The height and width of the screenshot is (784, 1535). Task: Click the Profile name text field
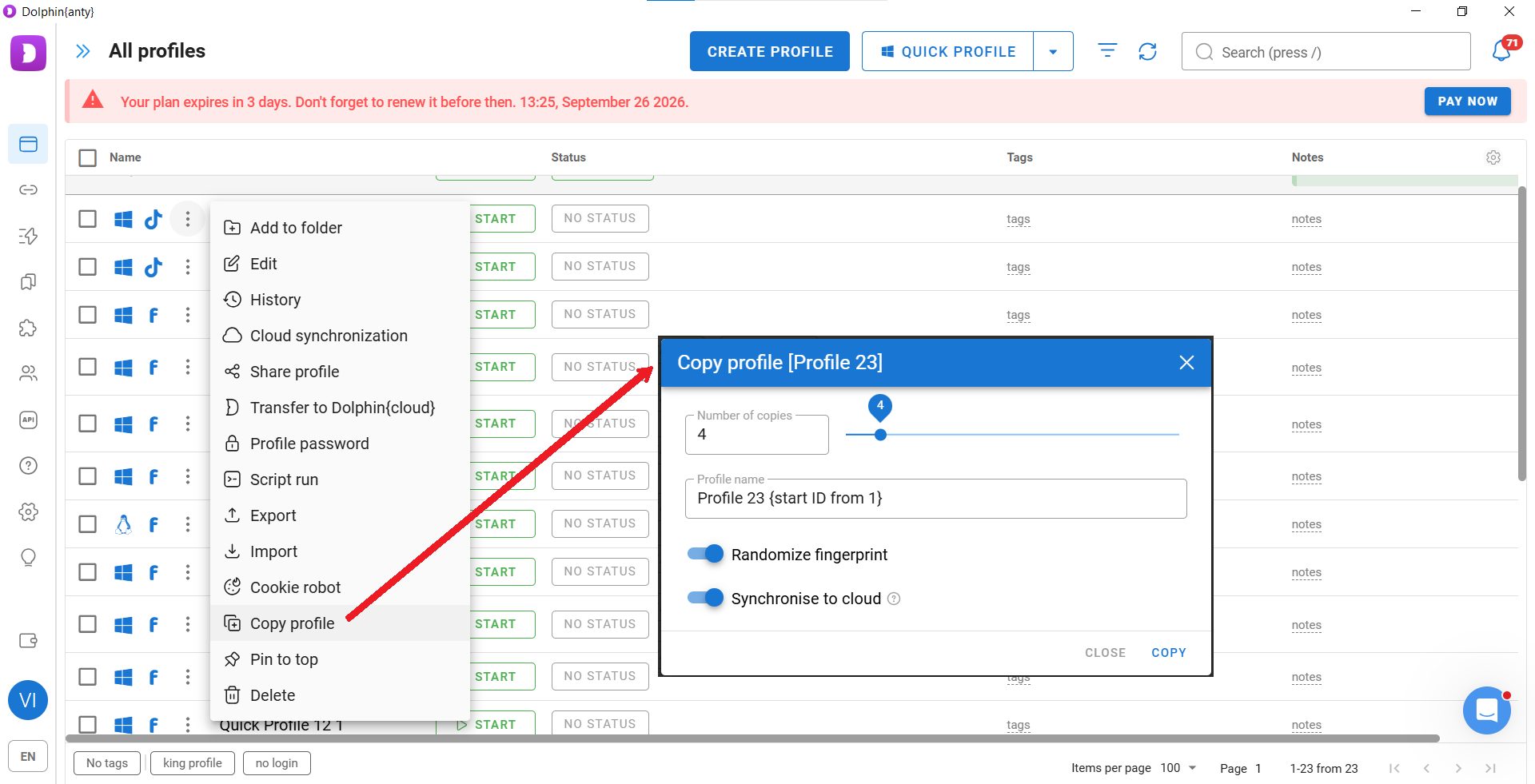click(935, 499)
